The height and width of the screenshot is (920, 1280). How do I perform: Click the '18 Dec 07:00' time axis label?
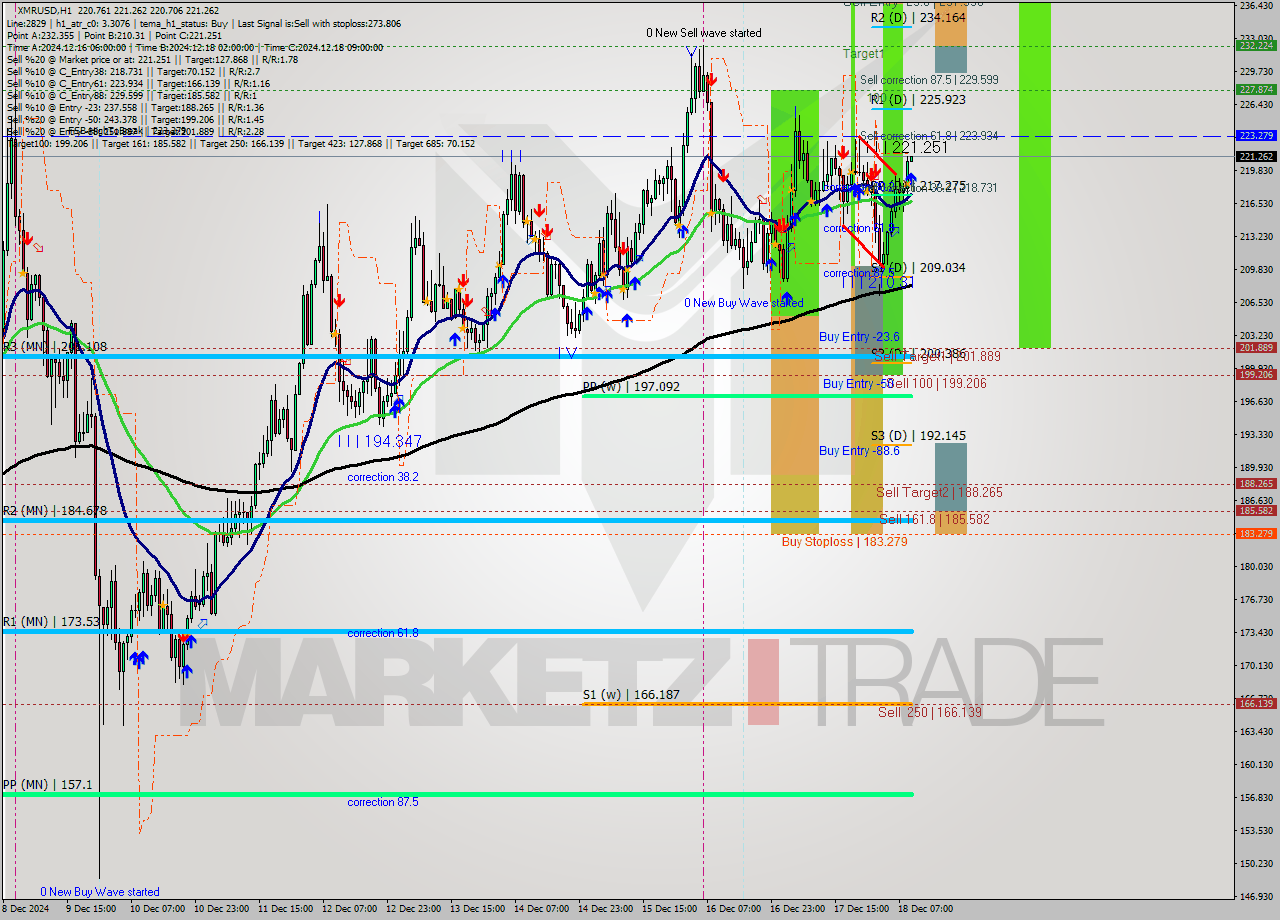tap(925, 909)
